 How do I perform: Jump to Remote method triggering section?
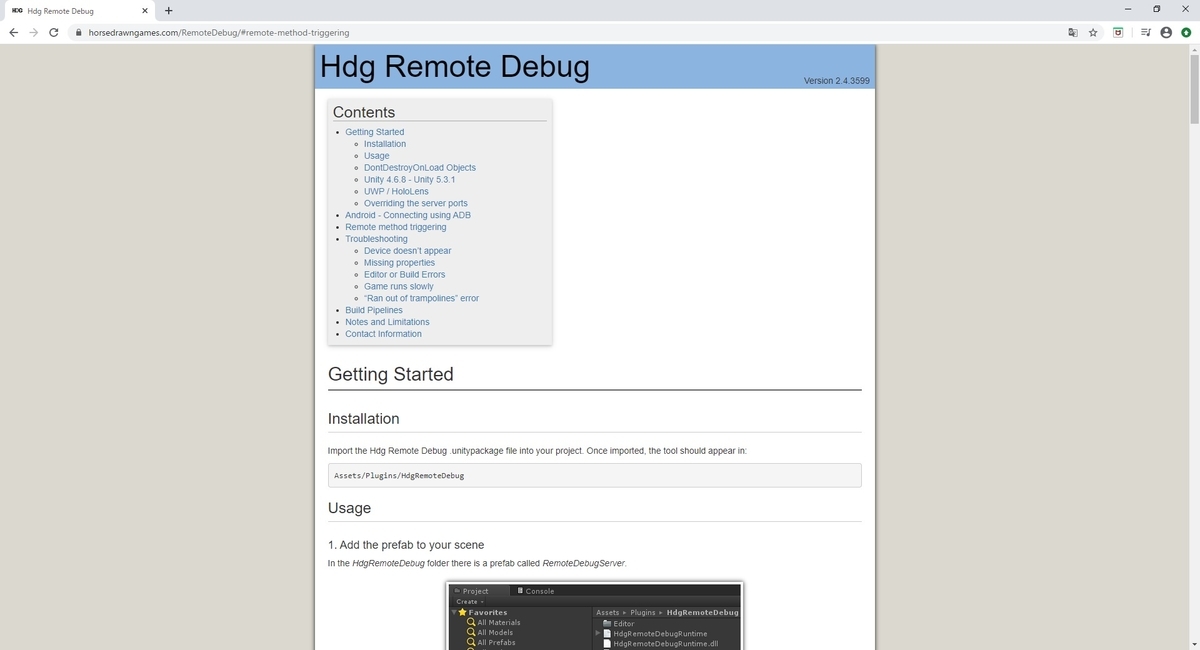pyautogui.click(x=396, y=227)
